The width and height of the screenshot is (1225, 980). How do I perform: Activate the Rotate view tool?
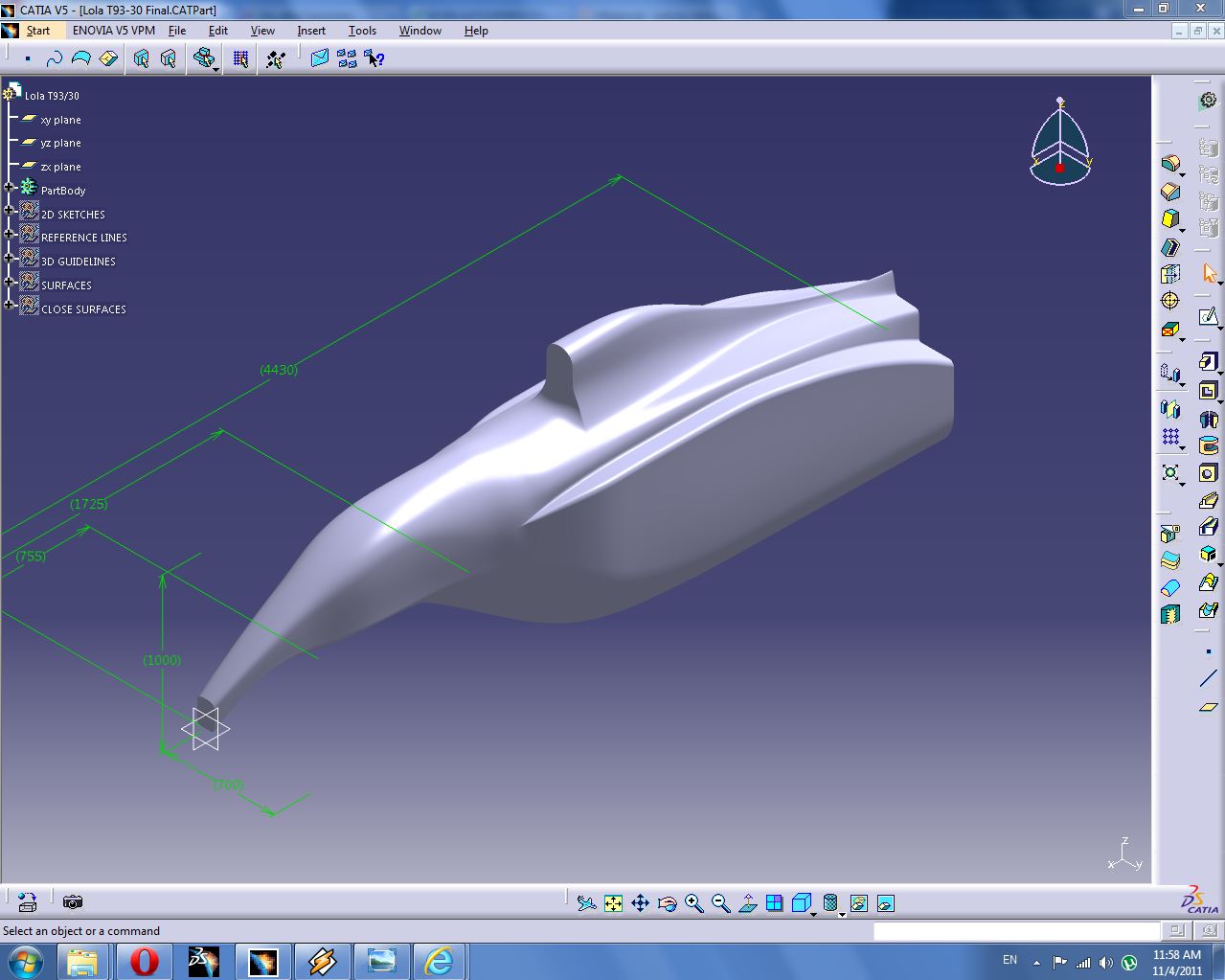coord(668,903)
